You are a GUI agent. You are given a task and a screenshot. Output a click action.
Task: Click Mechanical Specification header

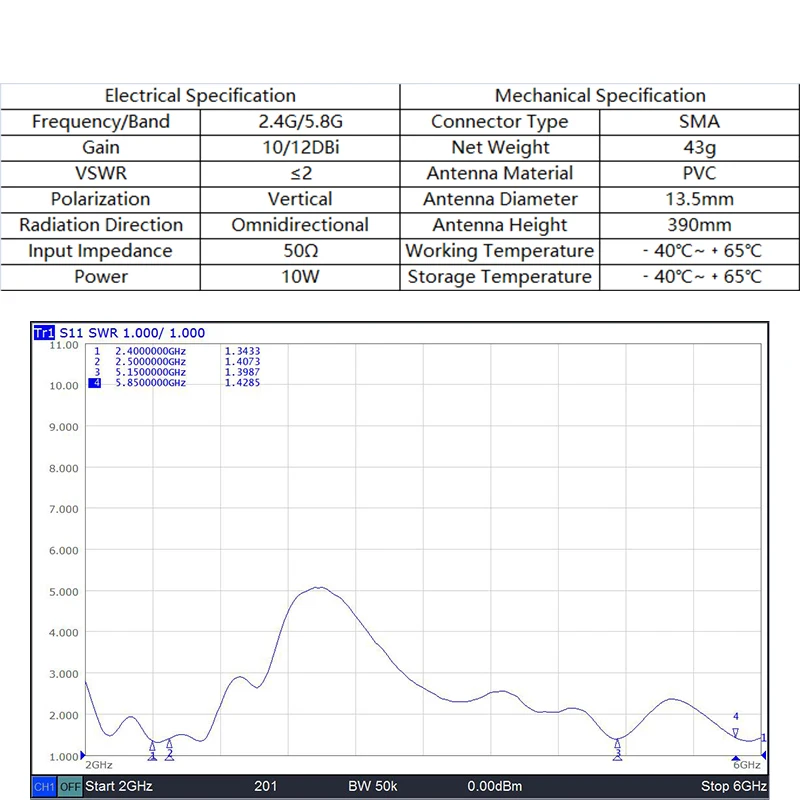point(600,96)
